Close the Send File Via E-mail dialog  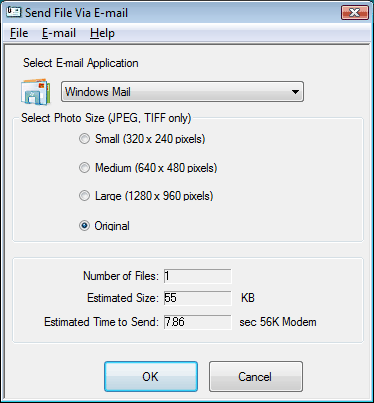click(355, 13)
